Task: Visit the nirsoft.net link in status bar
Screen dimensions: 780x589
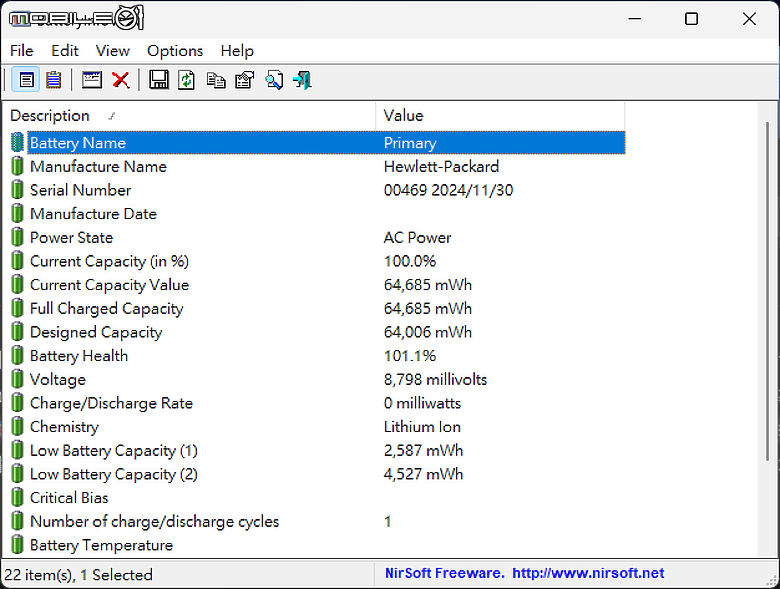Action: [x=588, y=573]
